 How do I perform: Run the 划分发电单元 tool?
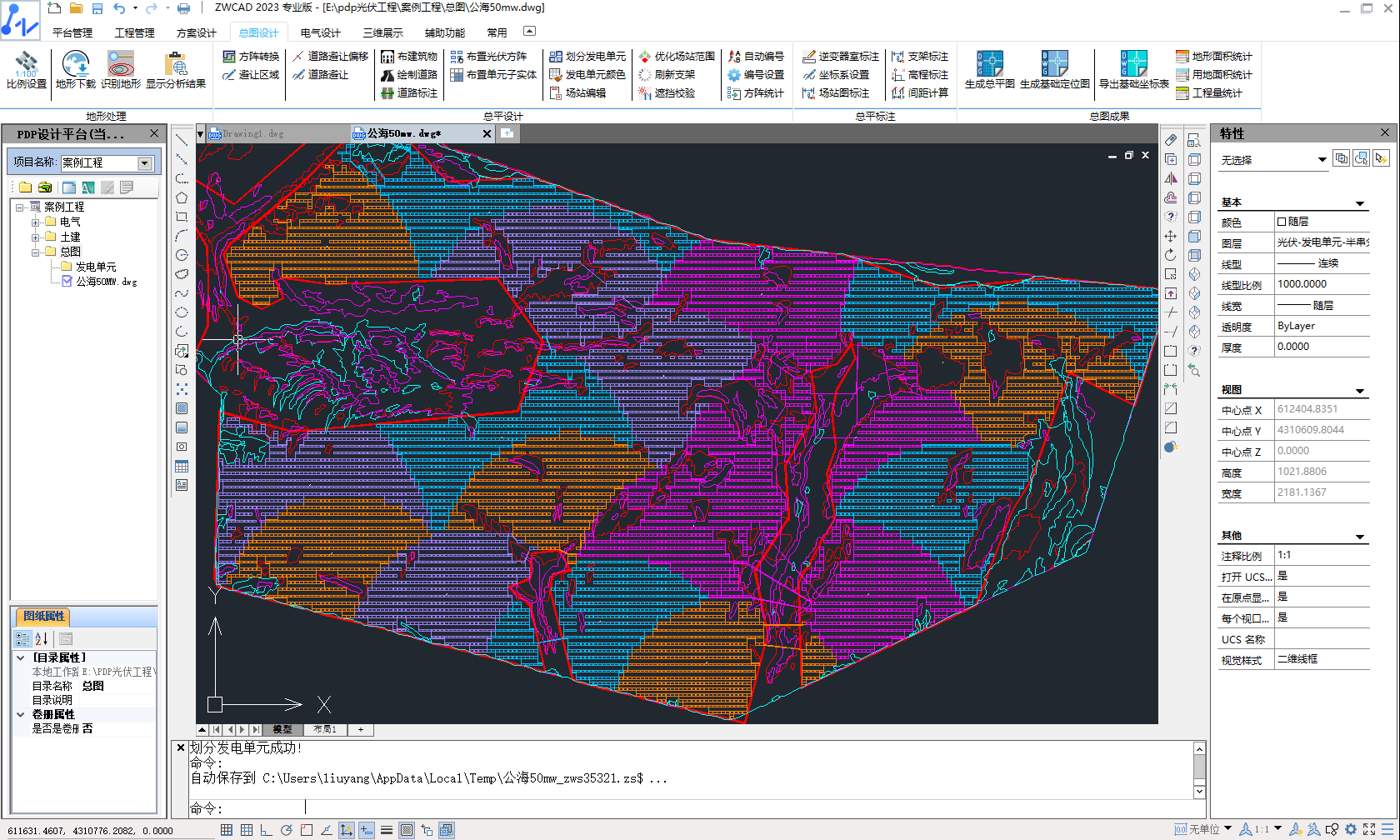click(587, 57)
